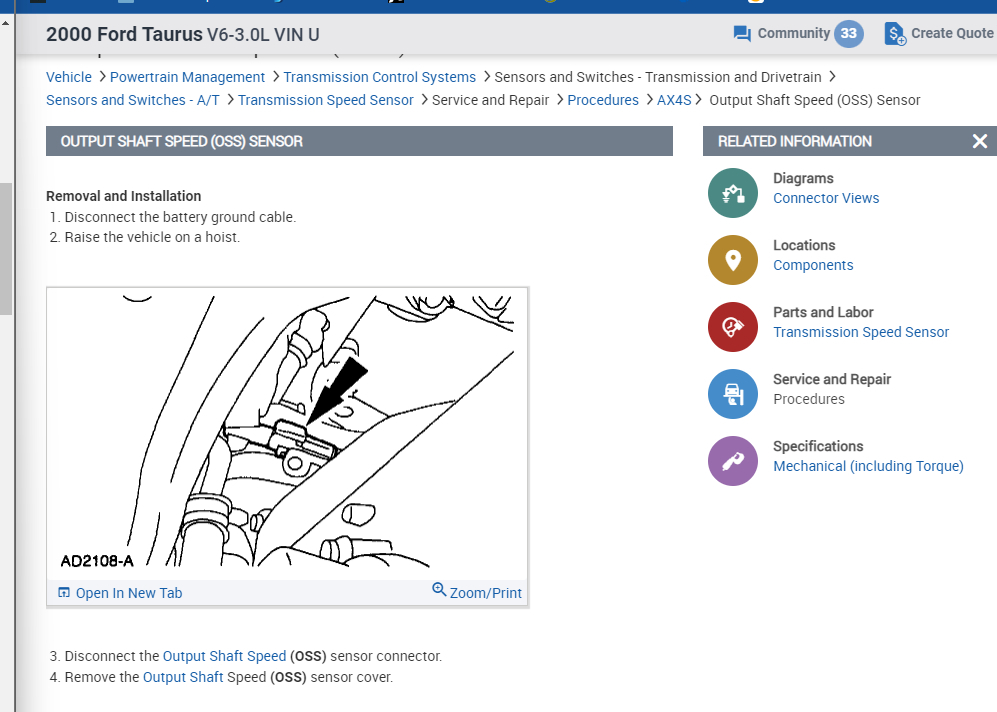Select the AX4S breadcrumb link
The image size is (997, 712).
coord(674,100)
